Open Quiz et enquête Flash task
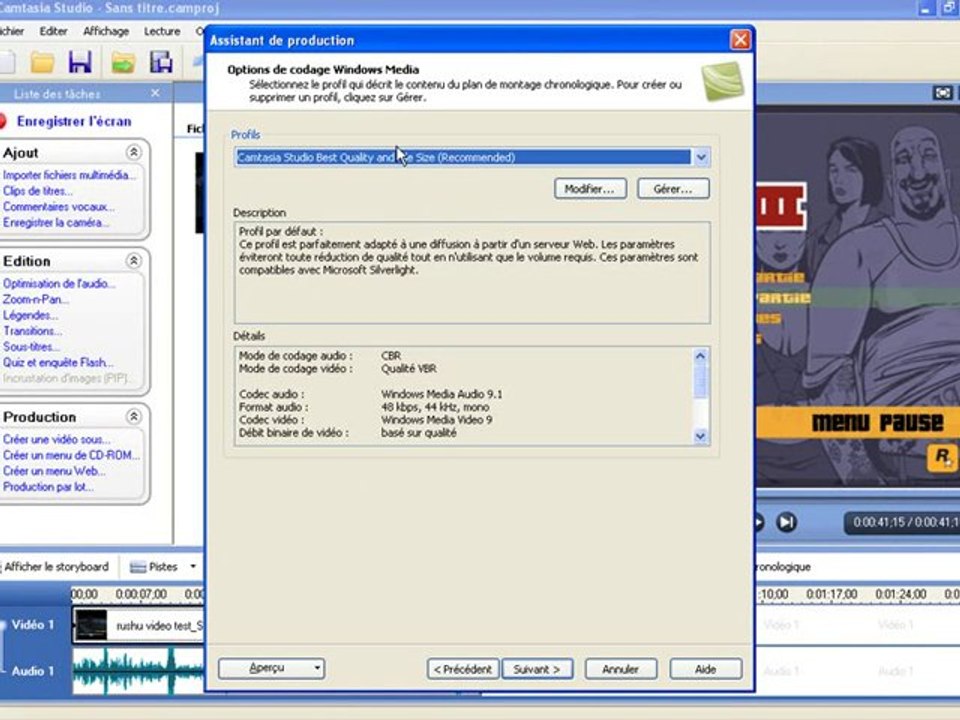 (58, 362)
